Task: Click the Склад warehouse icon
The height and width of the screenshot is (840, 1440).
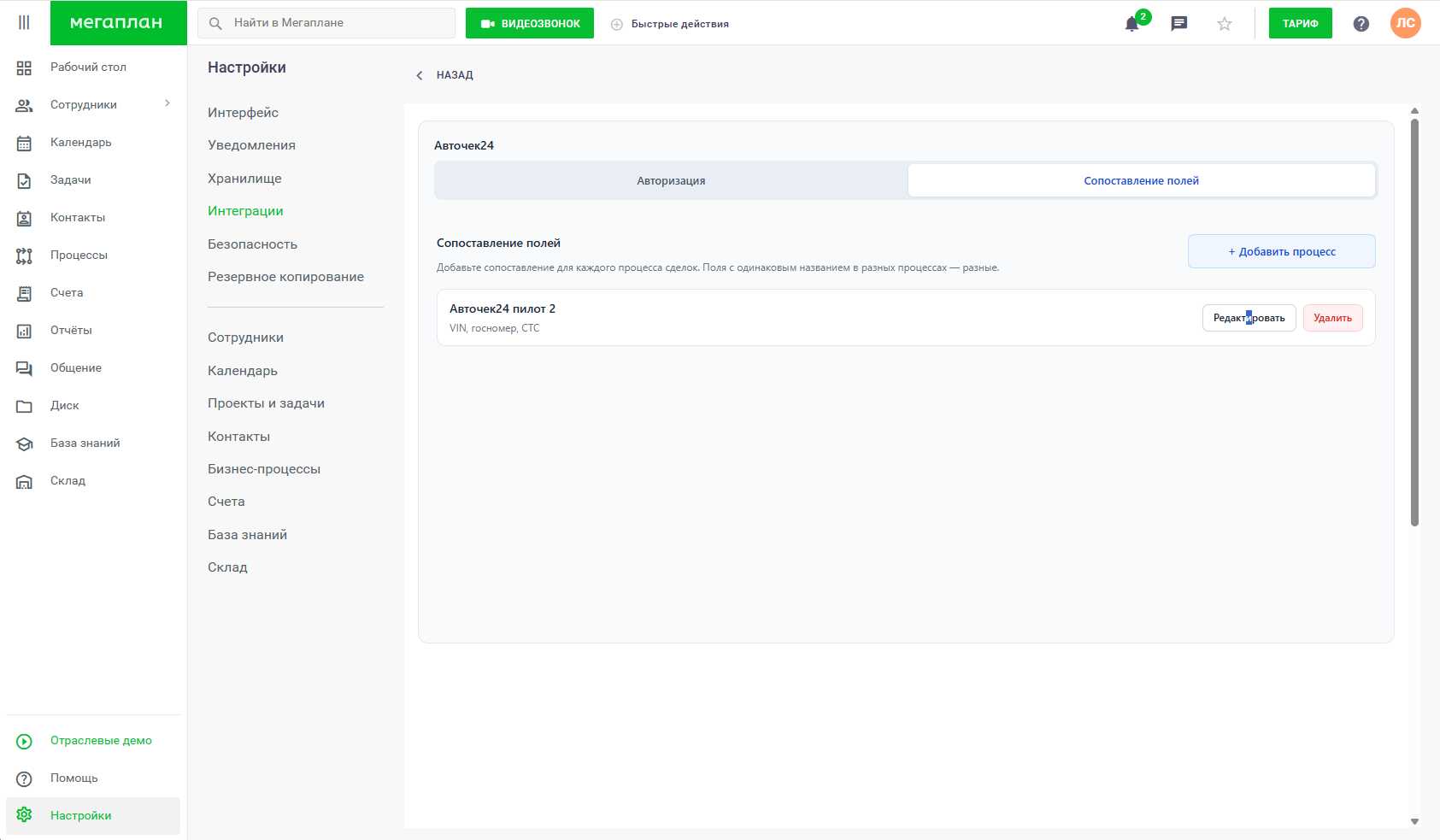Action: 24,481
